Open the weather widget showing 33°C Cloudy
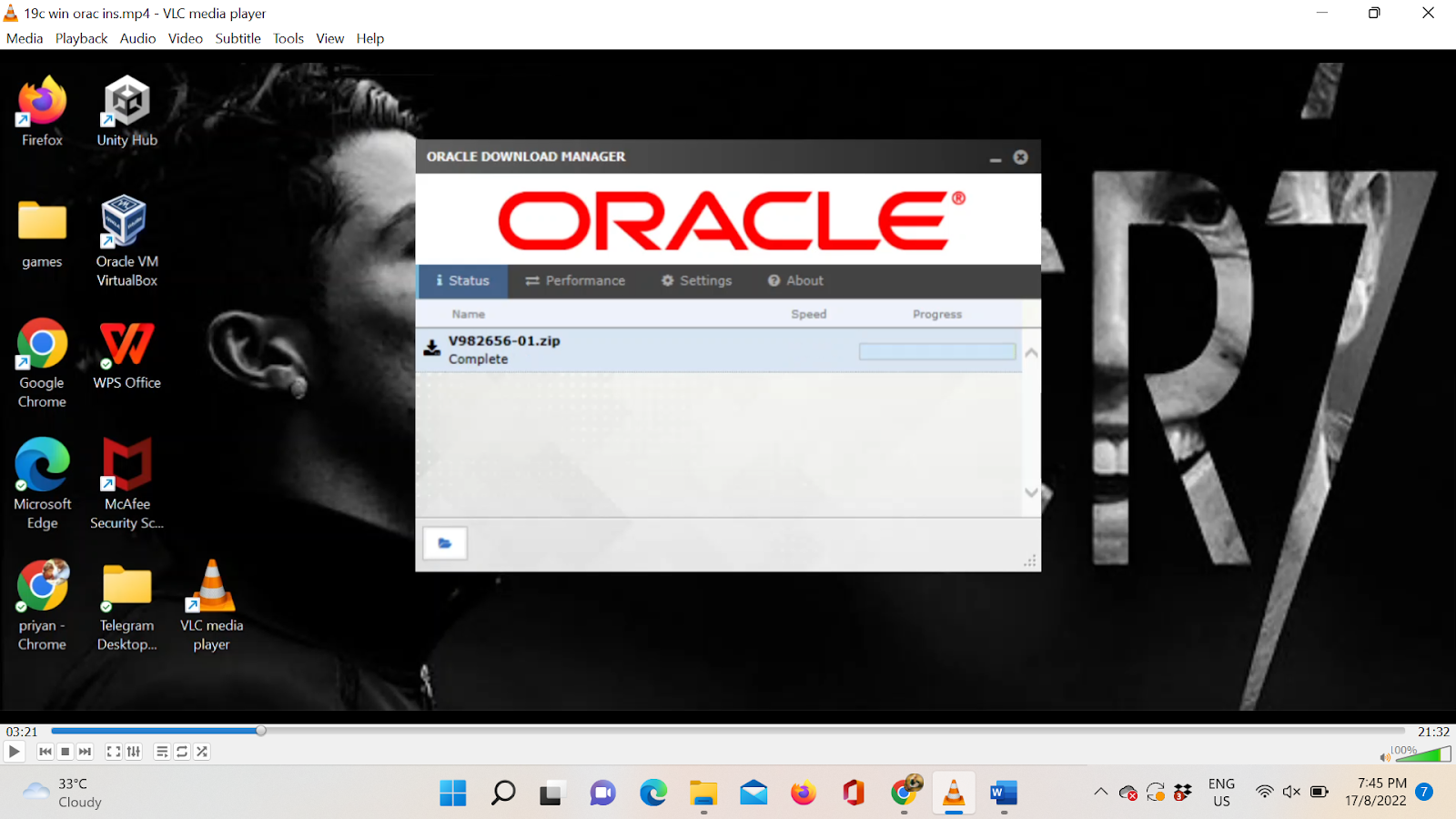 [62, 793]
